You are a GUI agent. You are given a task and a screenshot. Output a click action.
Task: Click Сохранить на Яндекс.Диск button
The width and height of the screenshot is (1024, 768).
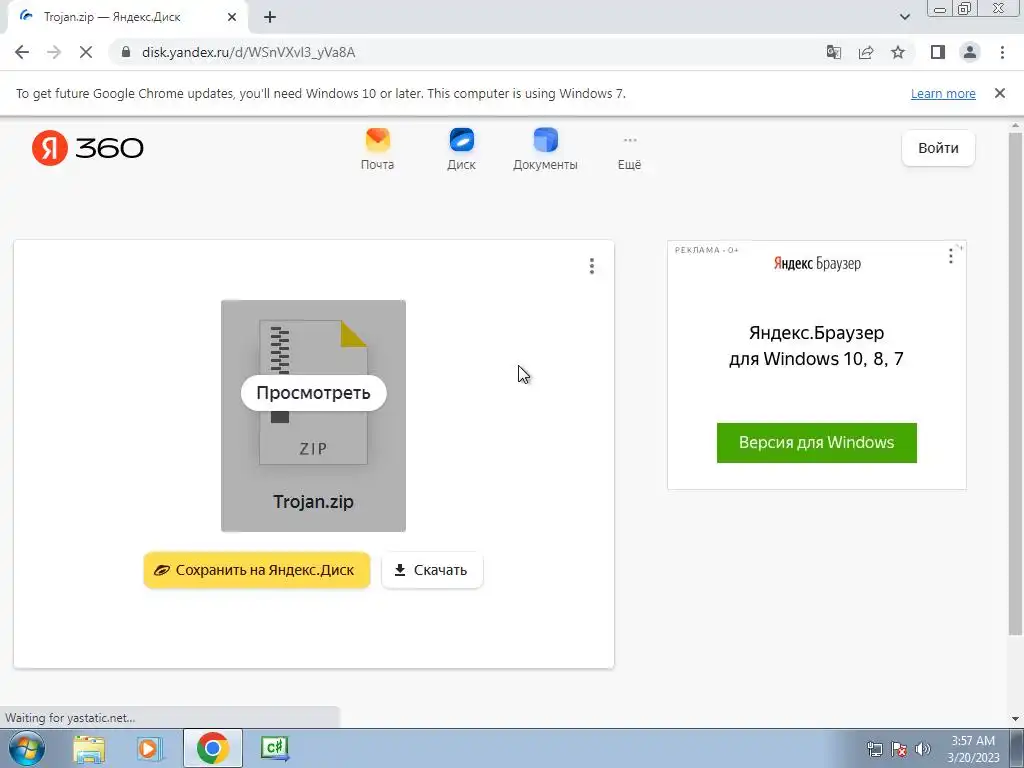coord(257,570)
